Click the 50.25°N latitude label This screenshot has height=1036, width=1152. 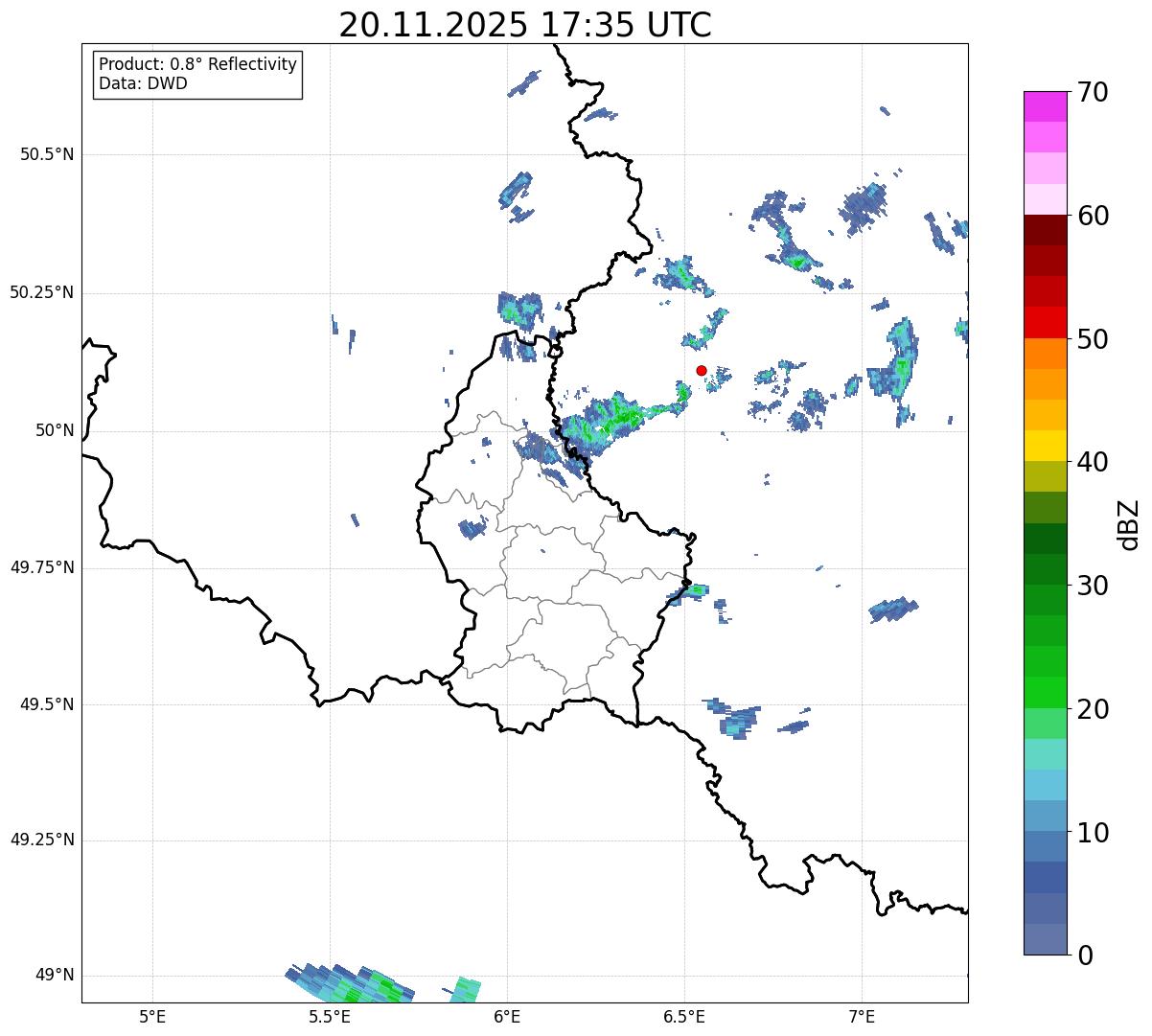tap(42, 292)
